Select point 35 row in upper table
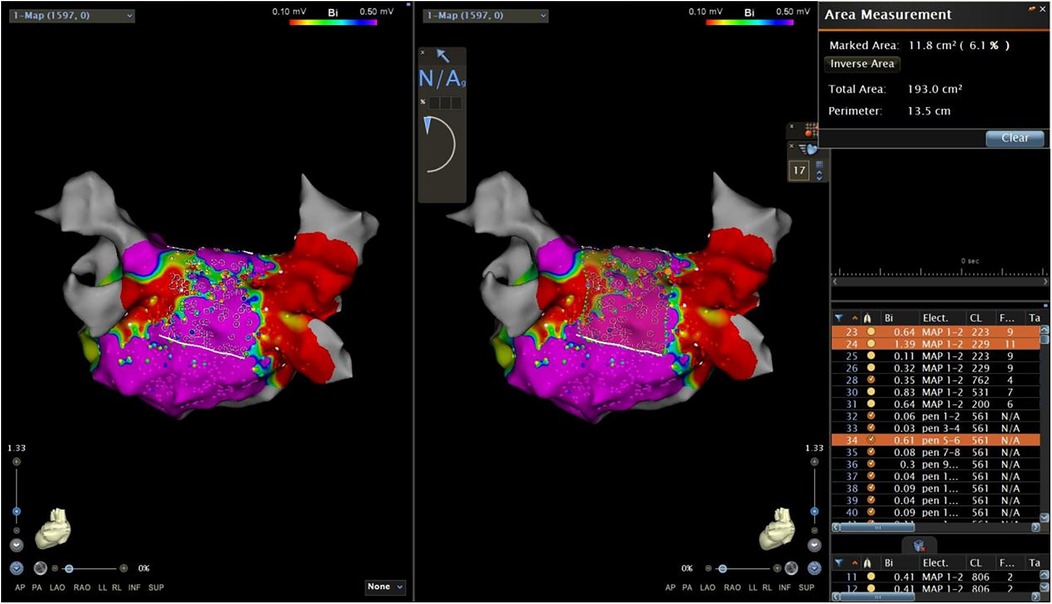This screenshot has width=1052, height=604. 936,452
